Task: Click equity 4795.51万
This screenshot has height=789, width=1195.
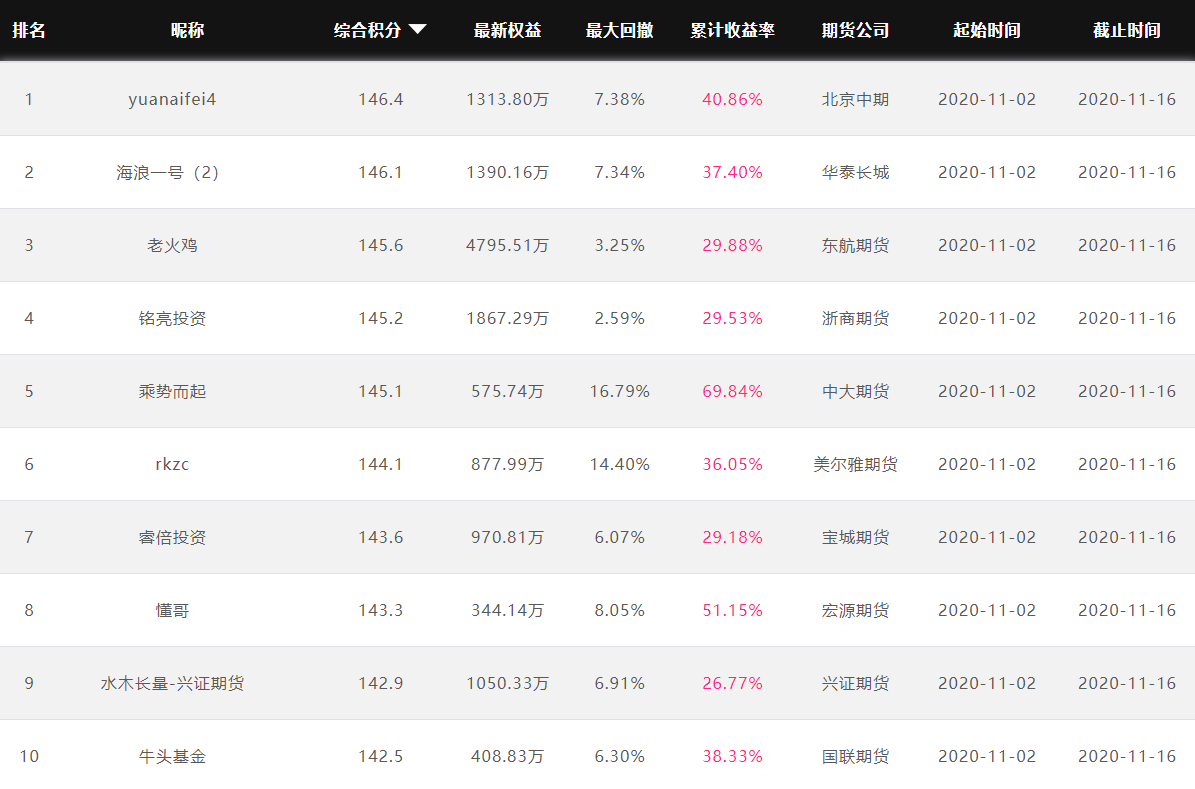Action: coord(508,245)
